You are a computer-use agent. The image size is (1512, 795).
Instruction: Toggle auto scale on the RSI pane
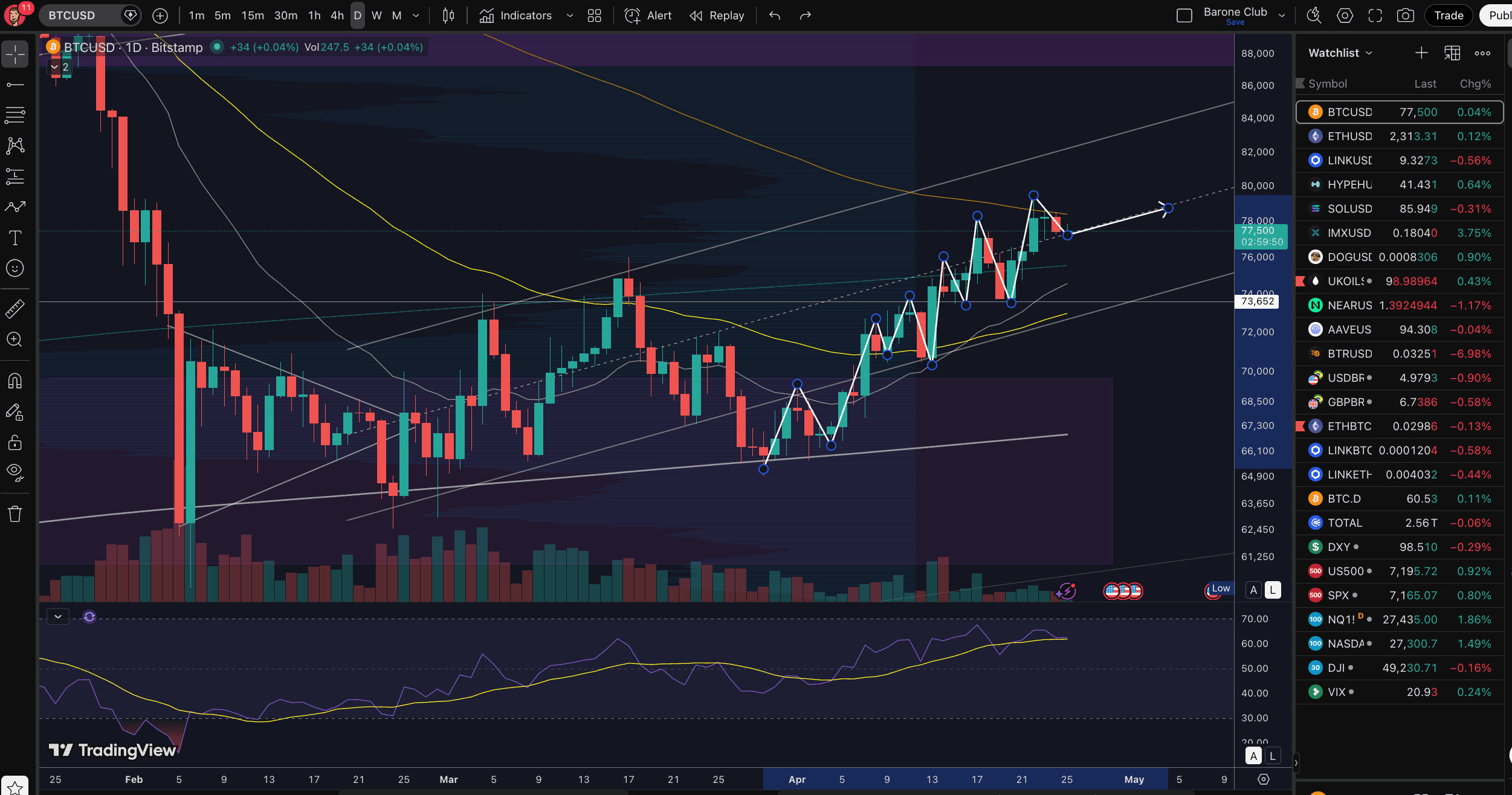[1254, 755]
